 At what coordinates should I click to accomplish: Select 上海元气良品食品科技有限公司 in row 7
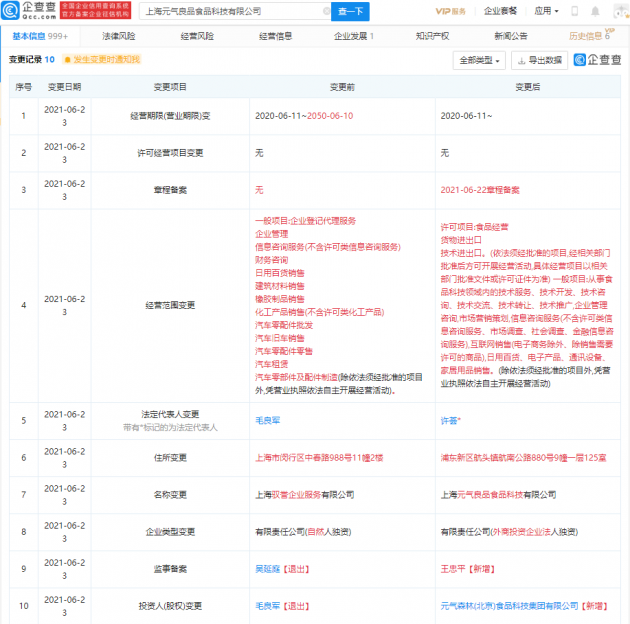click(498, 495)
